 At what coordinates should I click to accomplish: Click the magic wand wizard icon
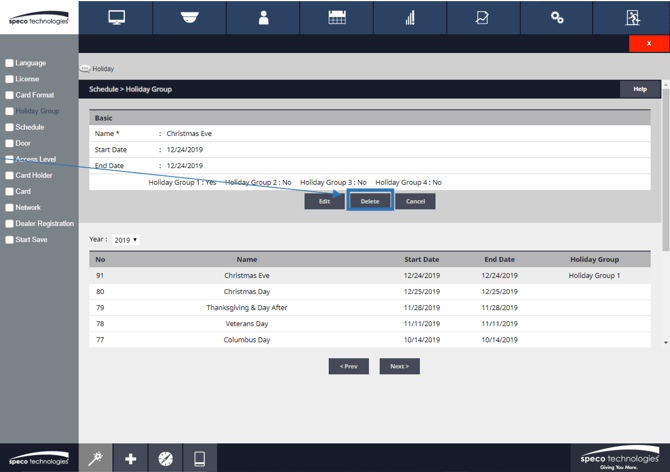(x=95, y=458)
